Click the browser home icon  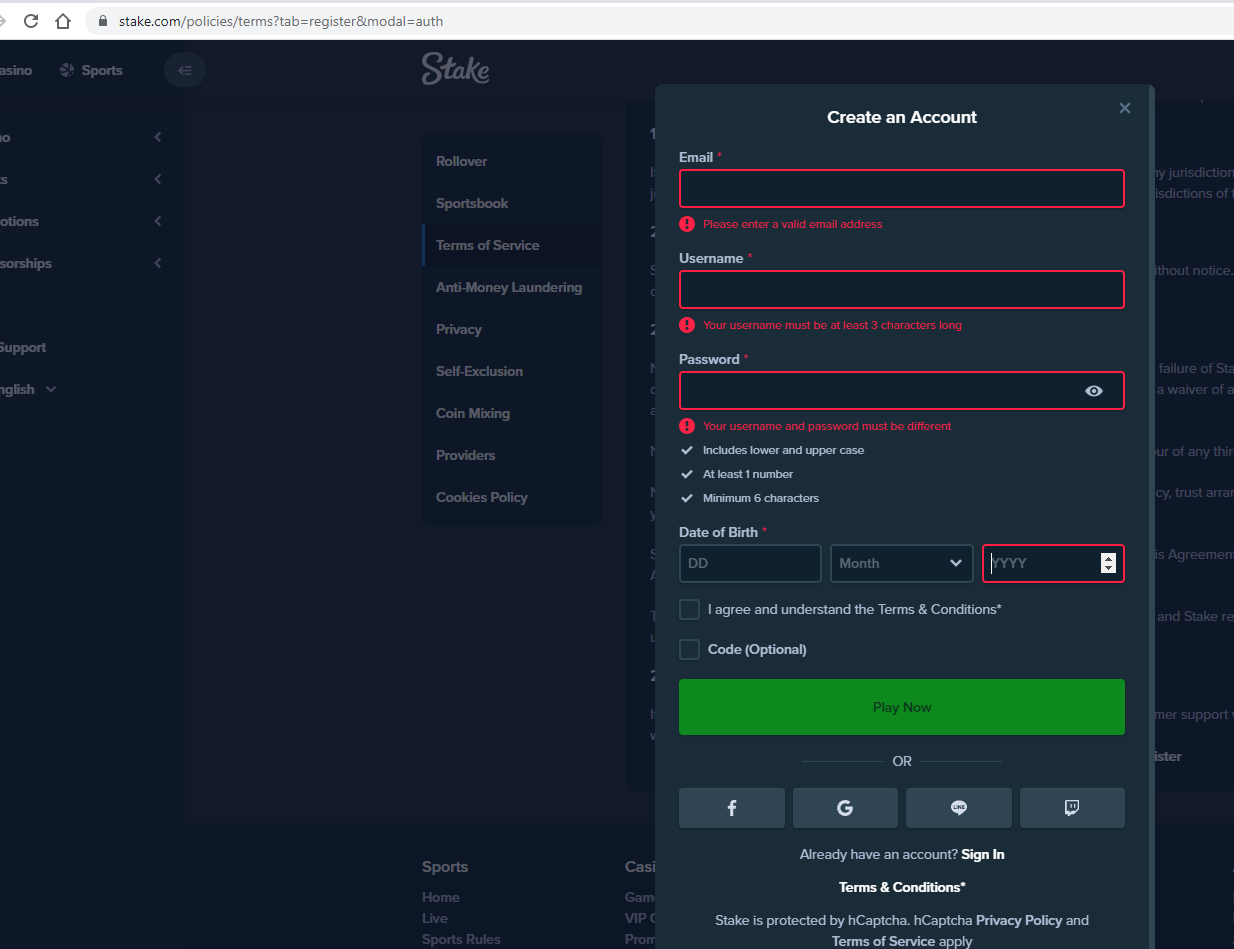pyautogui.click(x=63, y=21)
